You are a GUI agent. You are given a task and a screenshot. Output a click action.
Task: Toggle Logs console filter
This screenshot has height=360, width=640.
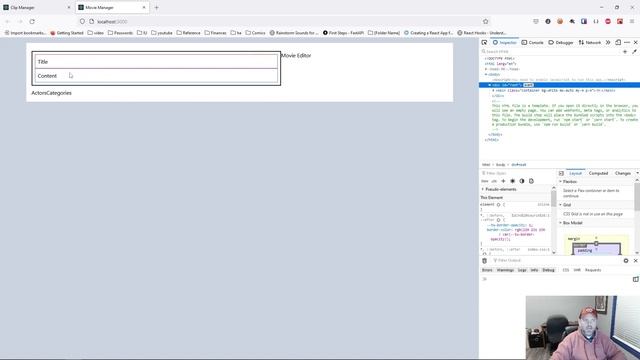click(522, 270)
